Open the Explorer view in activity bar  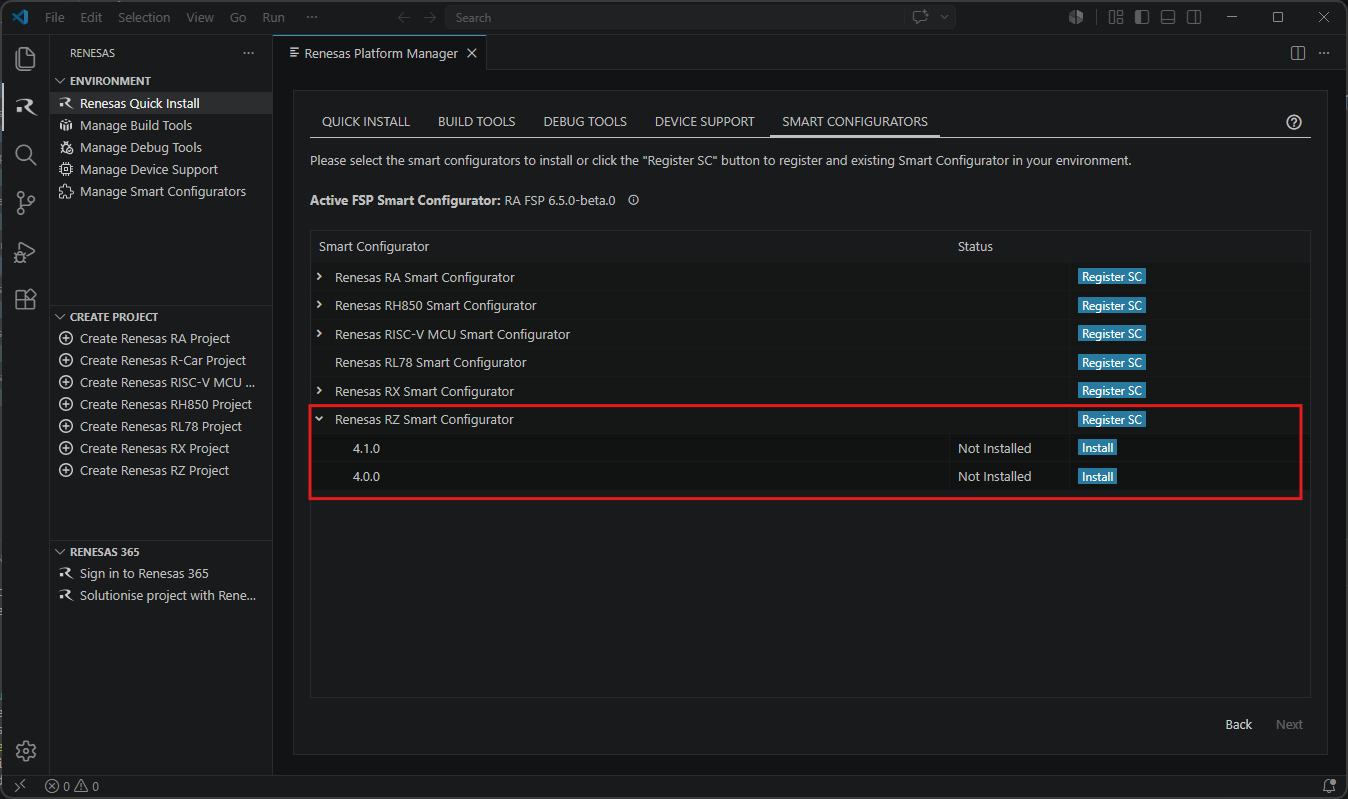click(x=26, y=59)
